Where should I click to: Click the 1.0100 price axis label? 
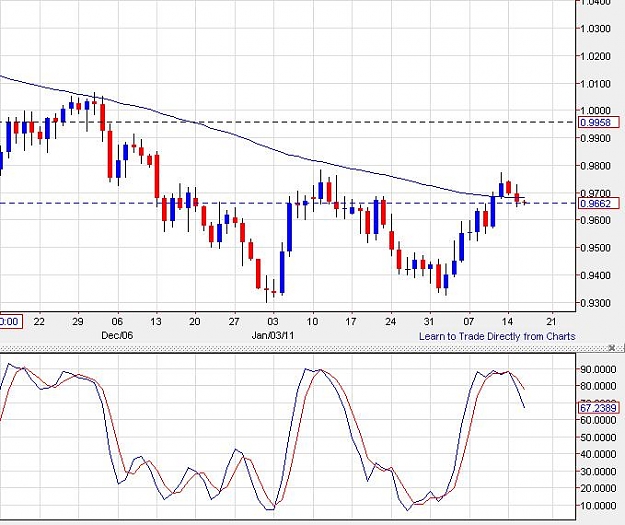tap(596, 84)
